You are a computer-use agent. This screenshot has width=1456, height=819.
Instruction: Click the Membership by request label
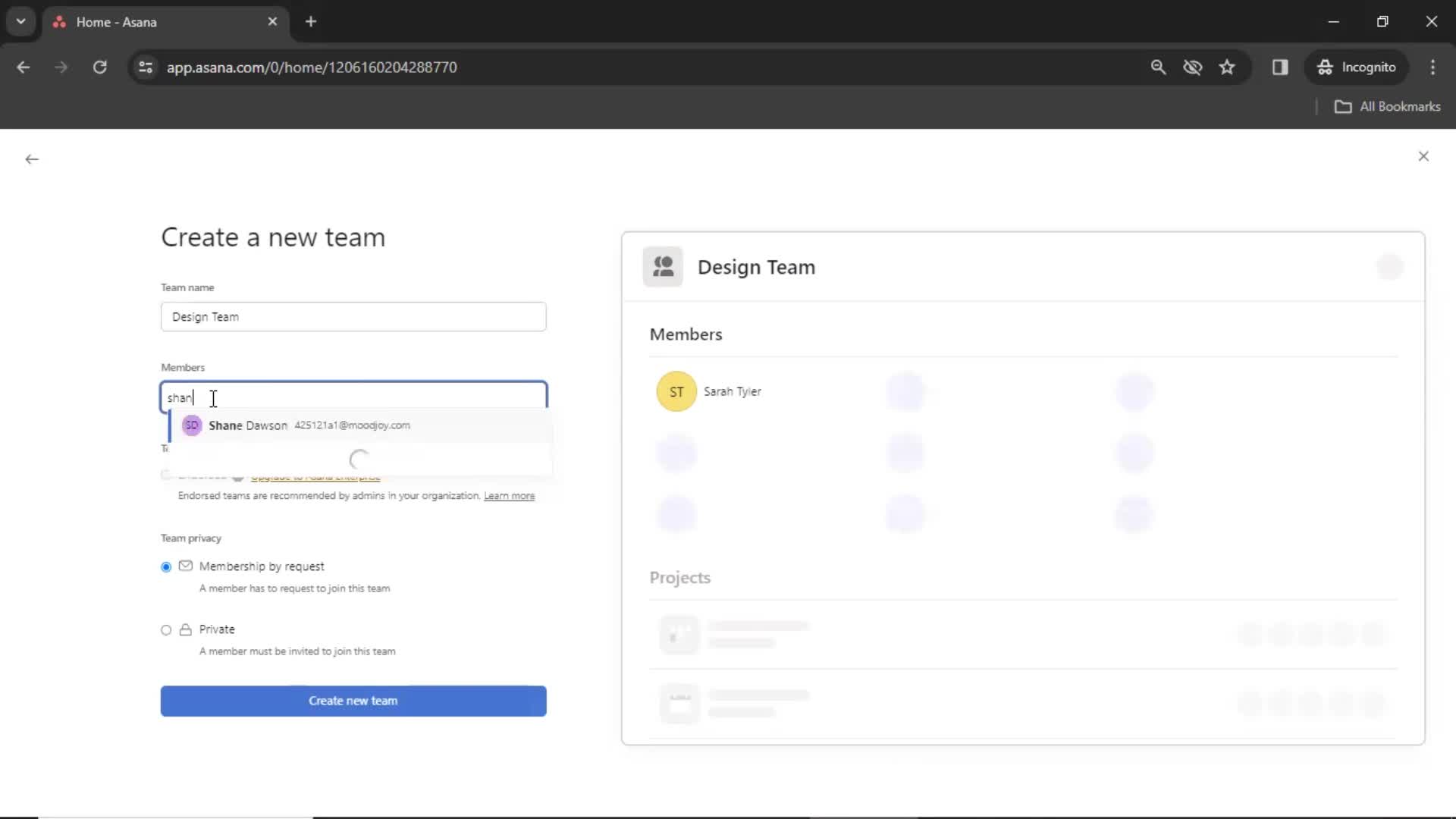pos(262,566)
